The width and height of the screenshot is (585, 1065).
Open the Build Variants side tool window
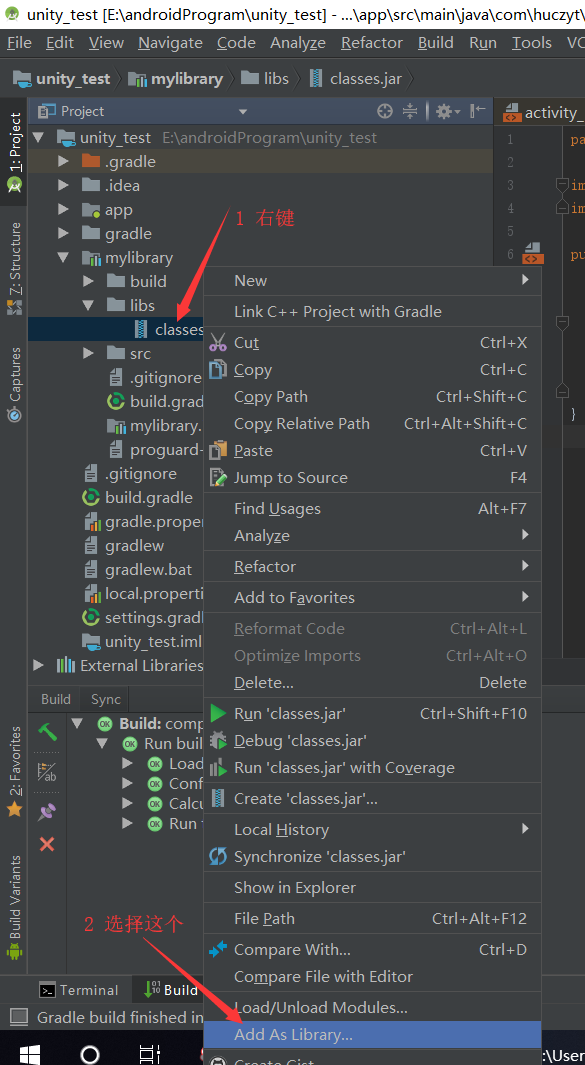[x=14, y=906]
